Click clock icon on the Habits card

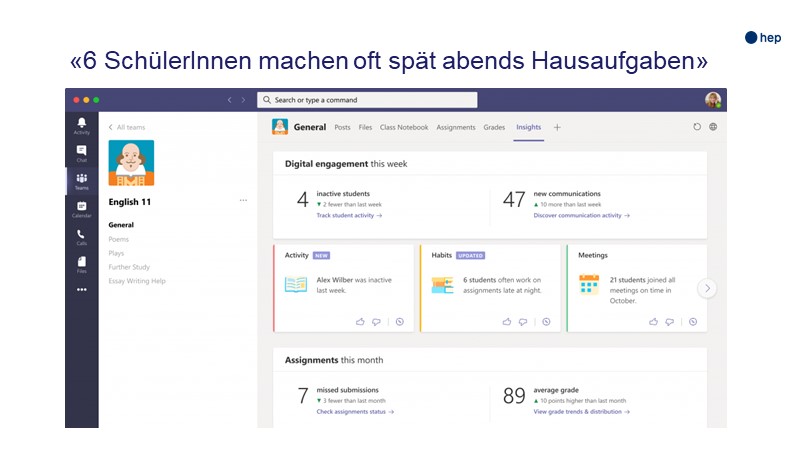tap(546, 322)
